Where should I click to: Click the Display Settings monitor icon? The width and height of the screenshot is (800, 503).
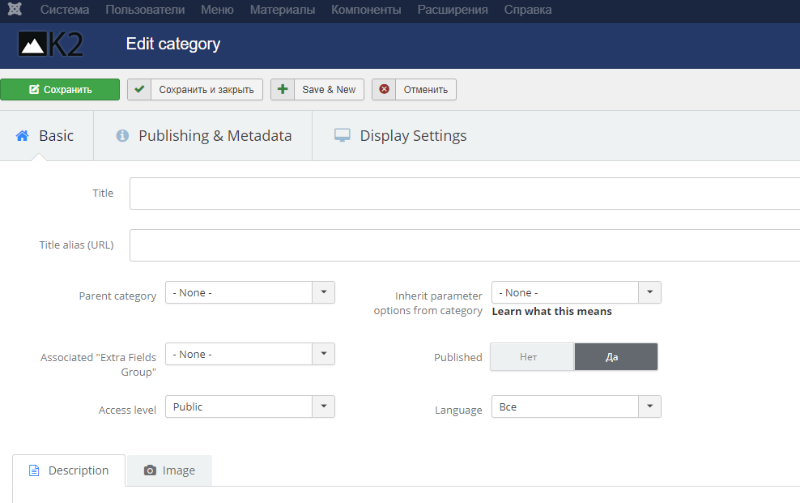click(x=342, y=136)
